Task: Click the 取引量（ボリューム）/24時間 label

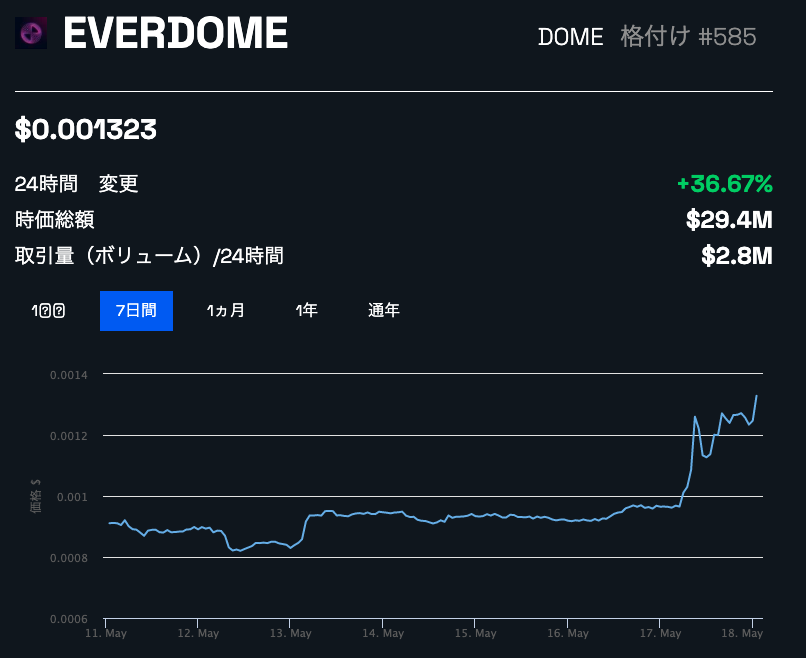Action: pos(149,256)
